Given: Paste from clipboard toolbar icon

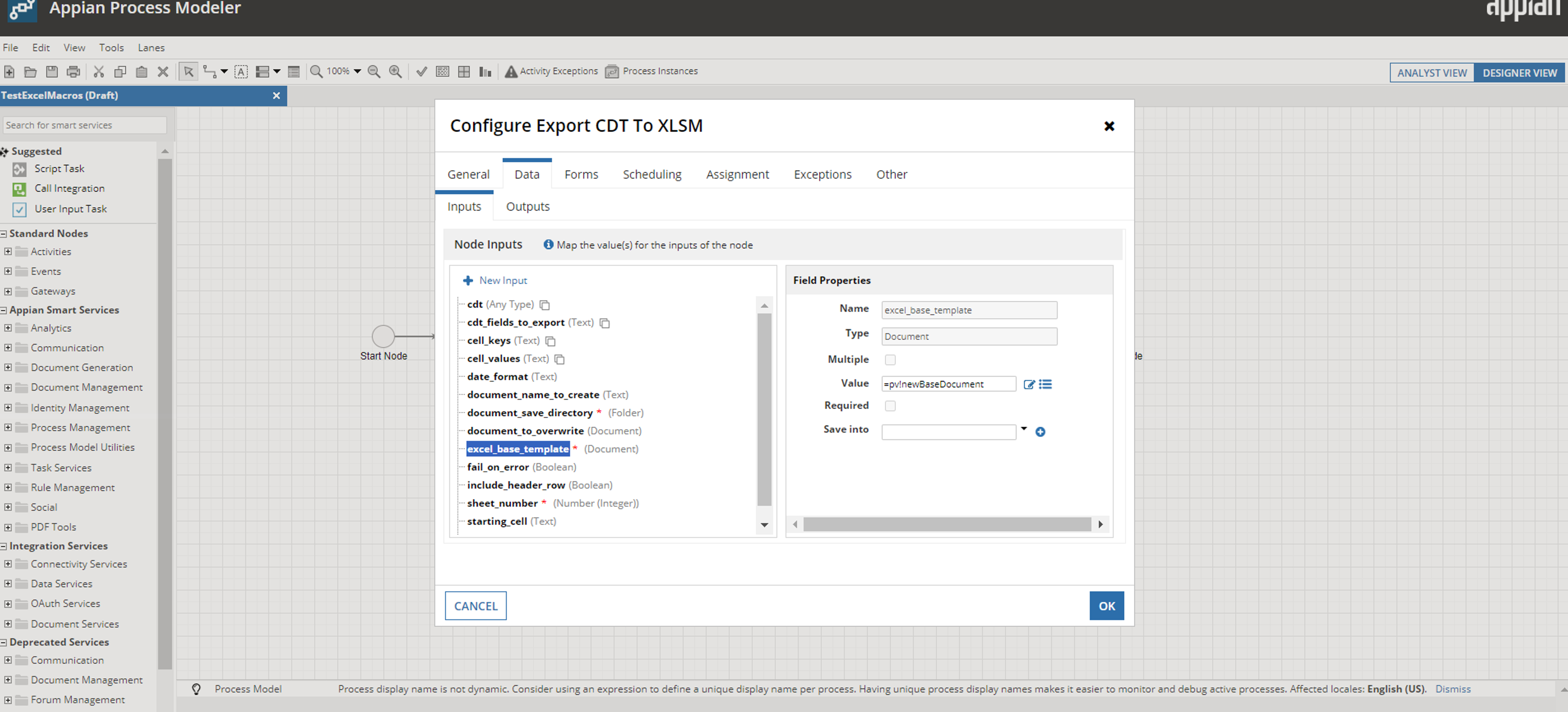Looking at the screenshot, I should tap(141, 72).
